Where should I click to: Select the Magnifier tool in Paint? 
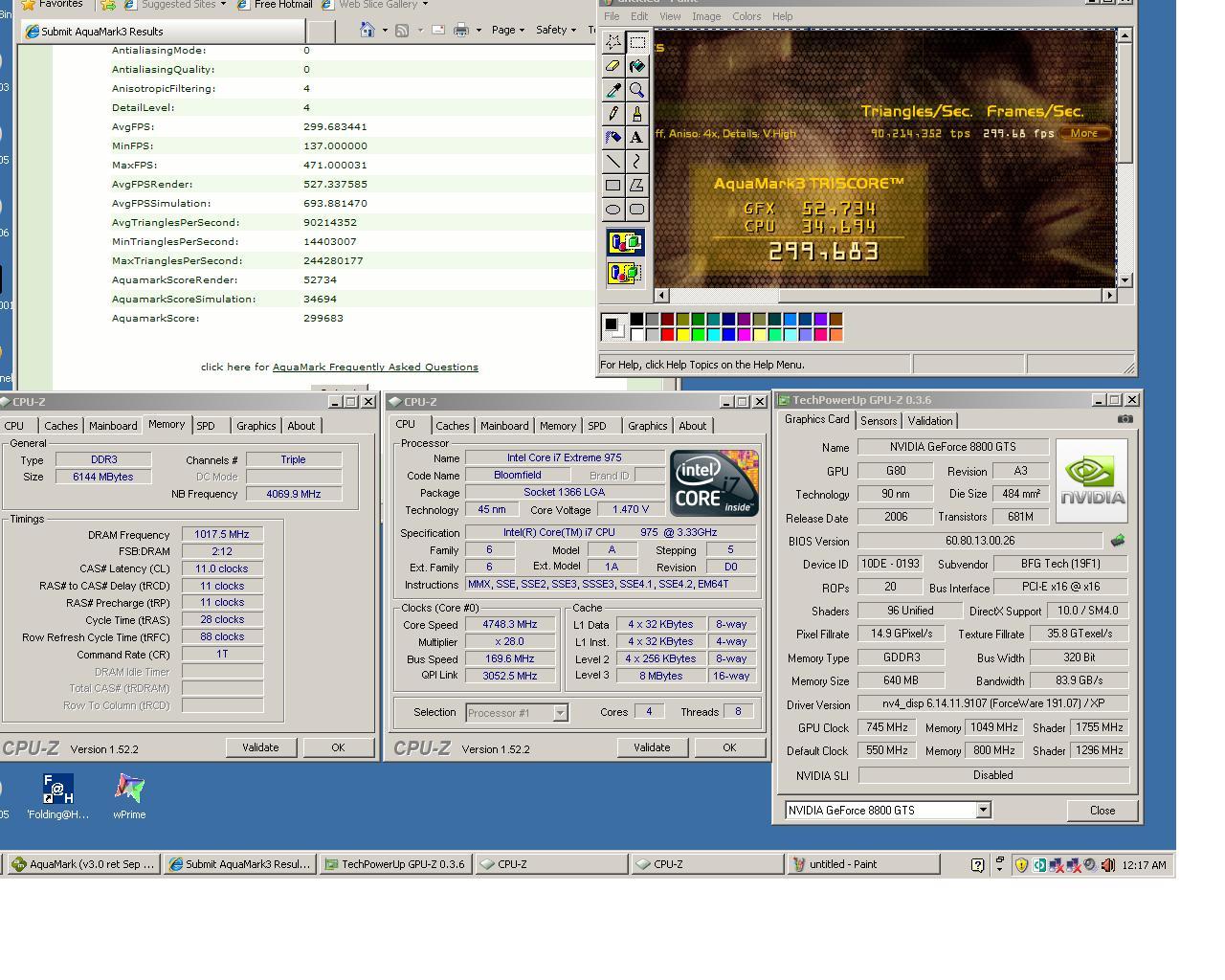click(636, 90)
